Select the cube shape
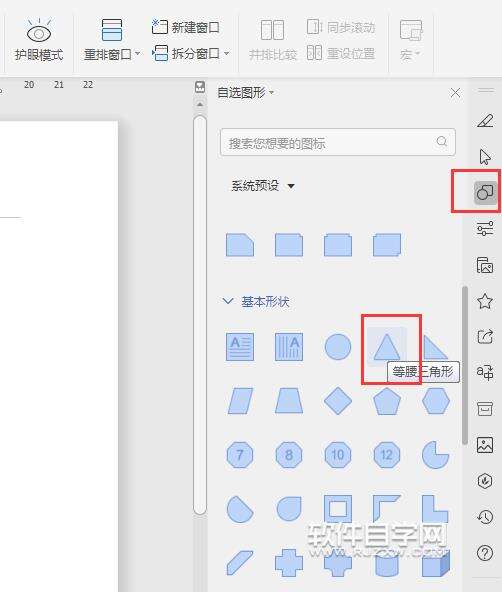Viewport: 502px width, 592px height. [436, 563]
